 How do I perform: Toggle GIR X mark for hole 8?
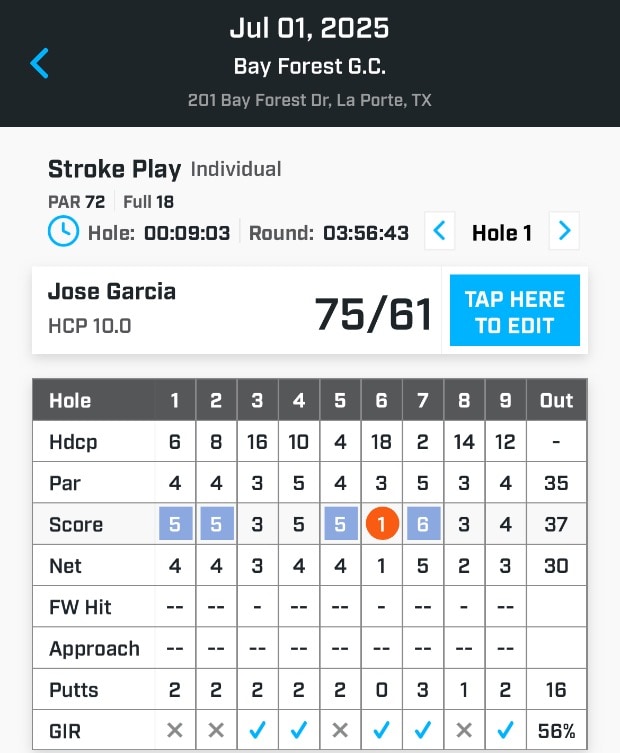[x=464, y=731]
